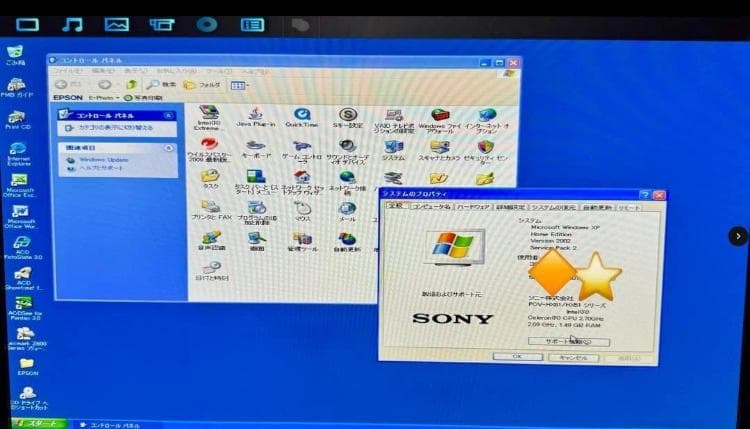Open プリンタと FAX icon
The width and height of the screenshot is (750, 429).
point(211,210)
